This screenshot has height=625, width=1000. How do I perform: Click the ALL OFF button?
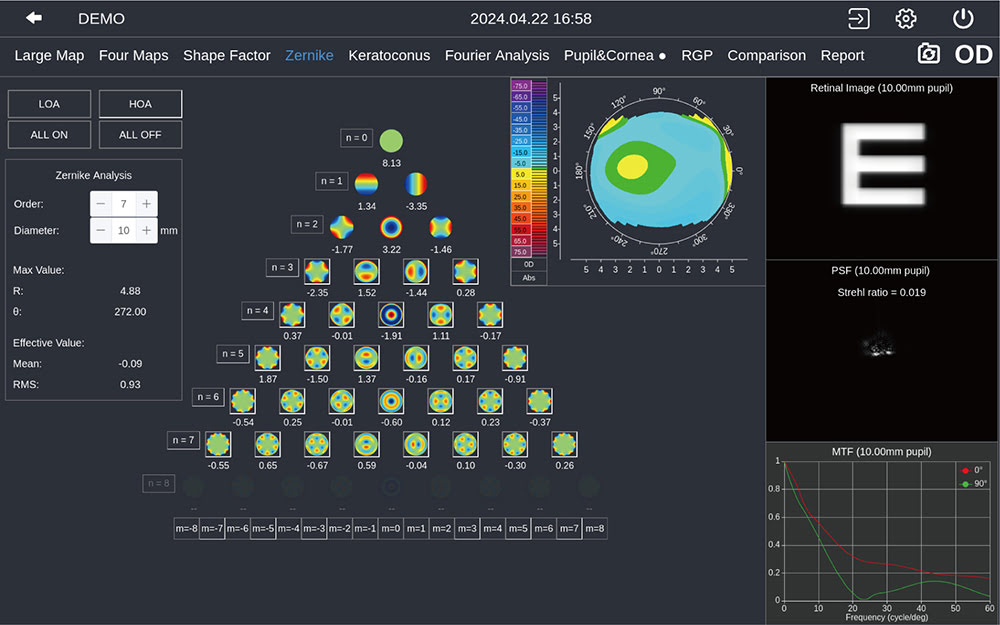pos(140,134)
